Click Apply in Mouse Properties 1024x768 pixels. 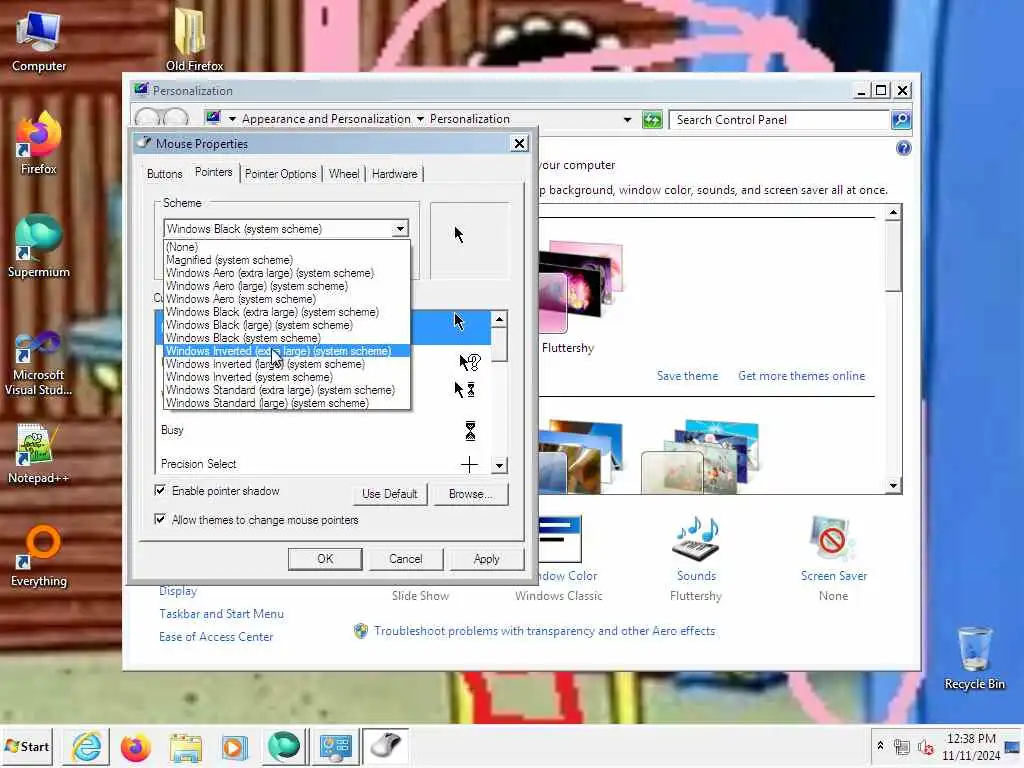click(x=487, y=559)
